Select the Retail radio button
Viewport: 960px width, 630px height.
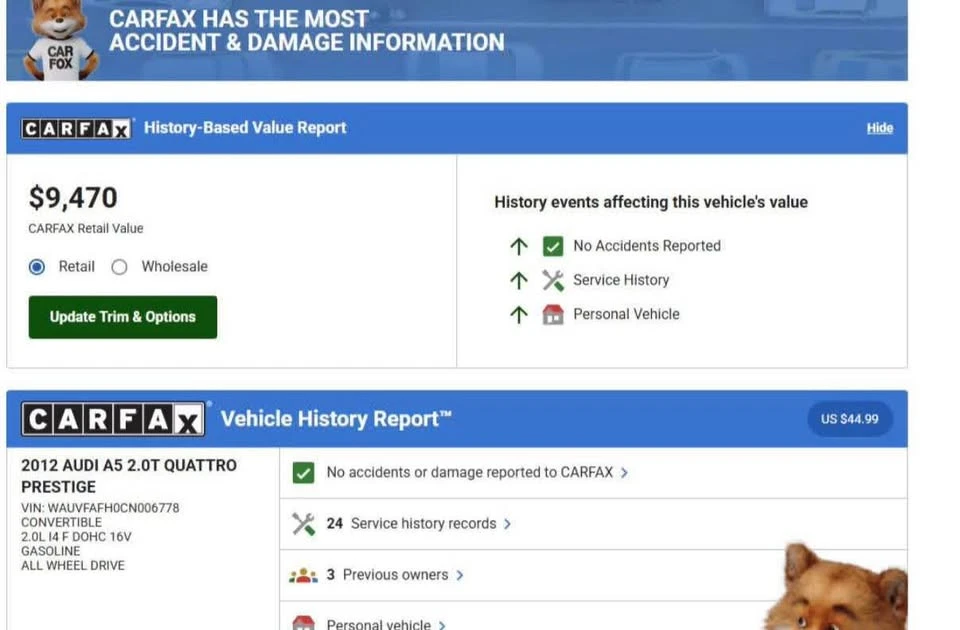tap(37, 267)
